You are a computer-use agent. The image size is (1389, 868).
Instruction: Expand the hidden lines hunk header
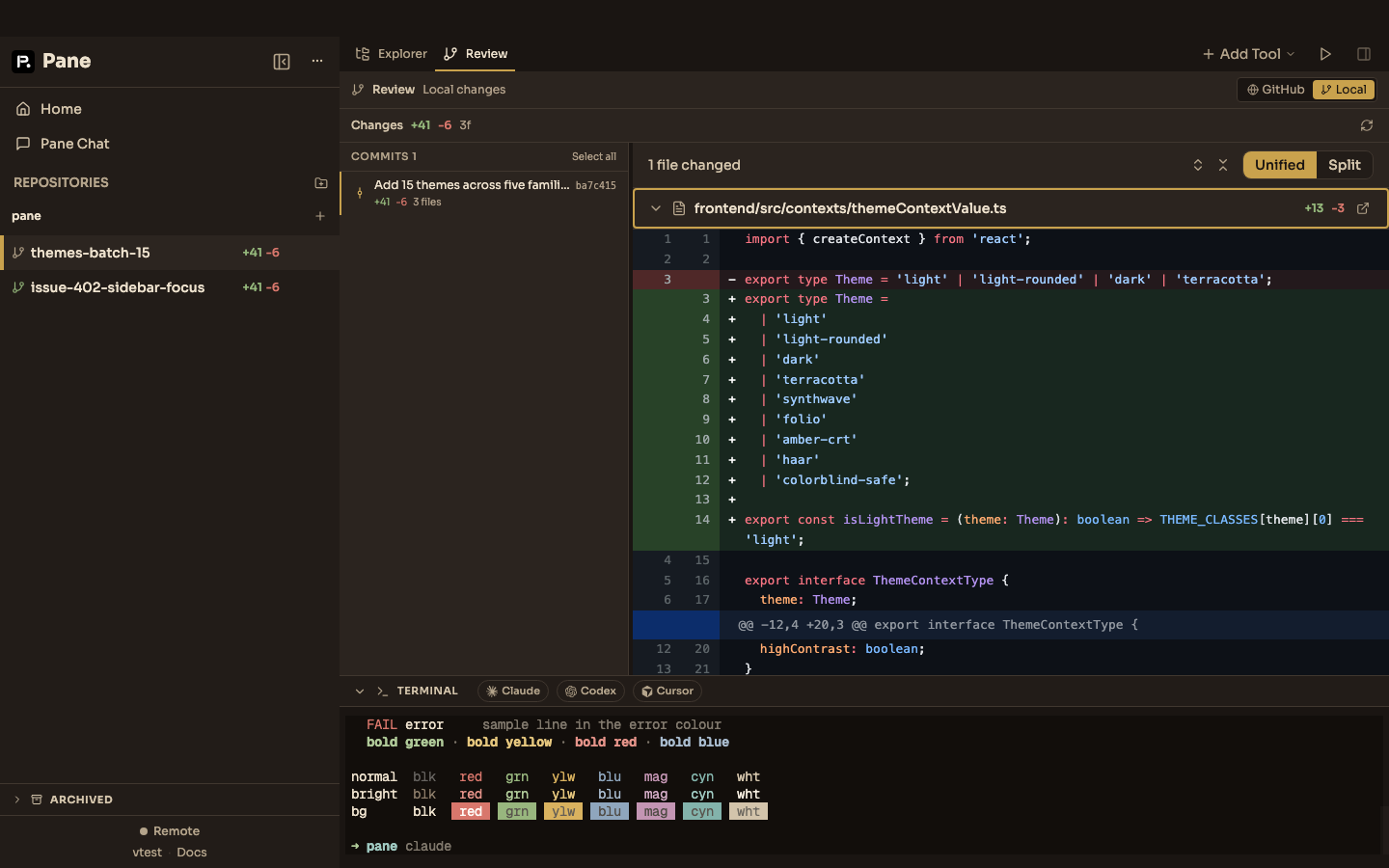point(1011,625)
